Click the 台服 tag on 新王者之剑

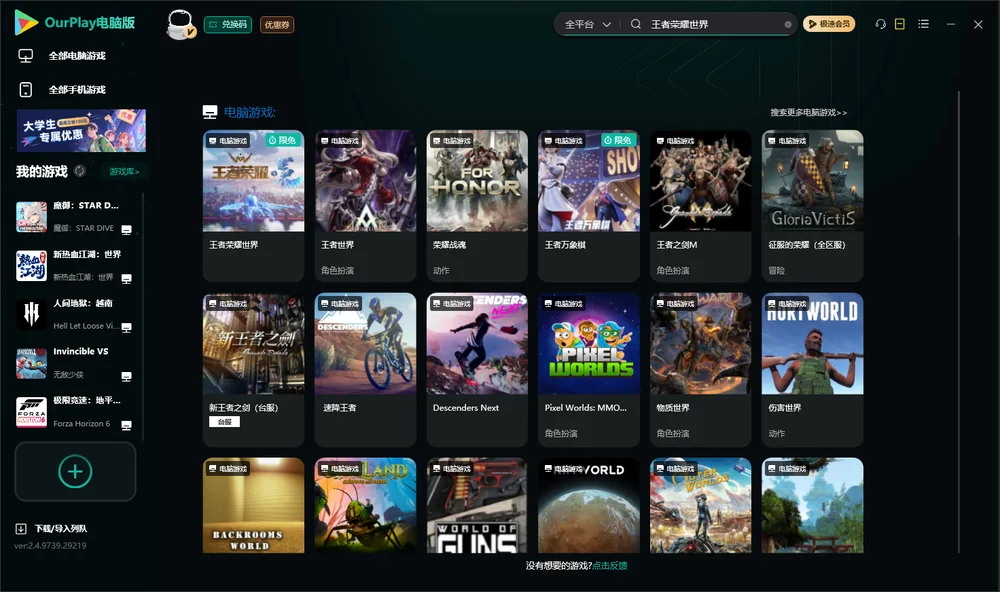(224, 422)
